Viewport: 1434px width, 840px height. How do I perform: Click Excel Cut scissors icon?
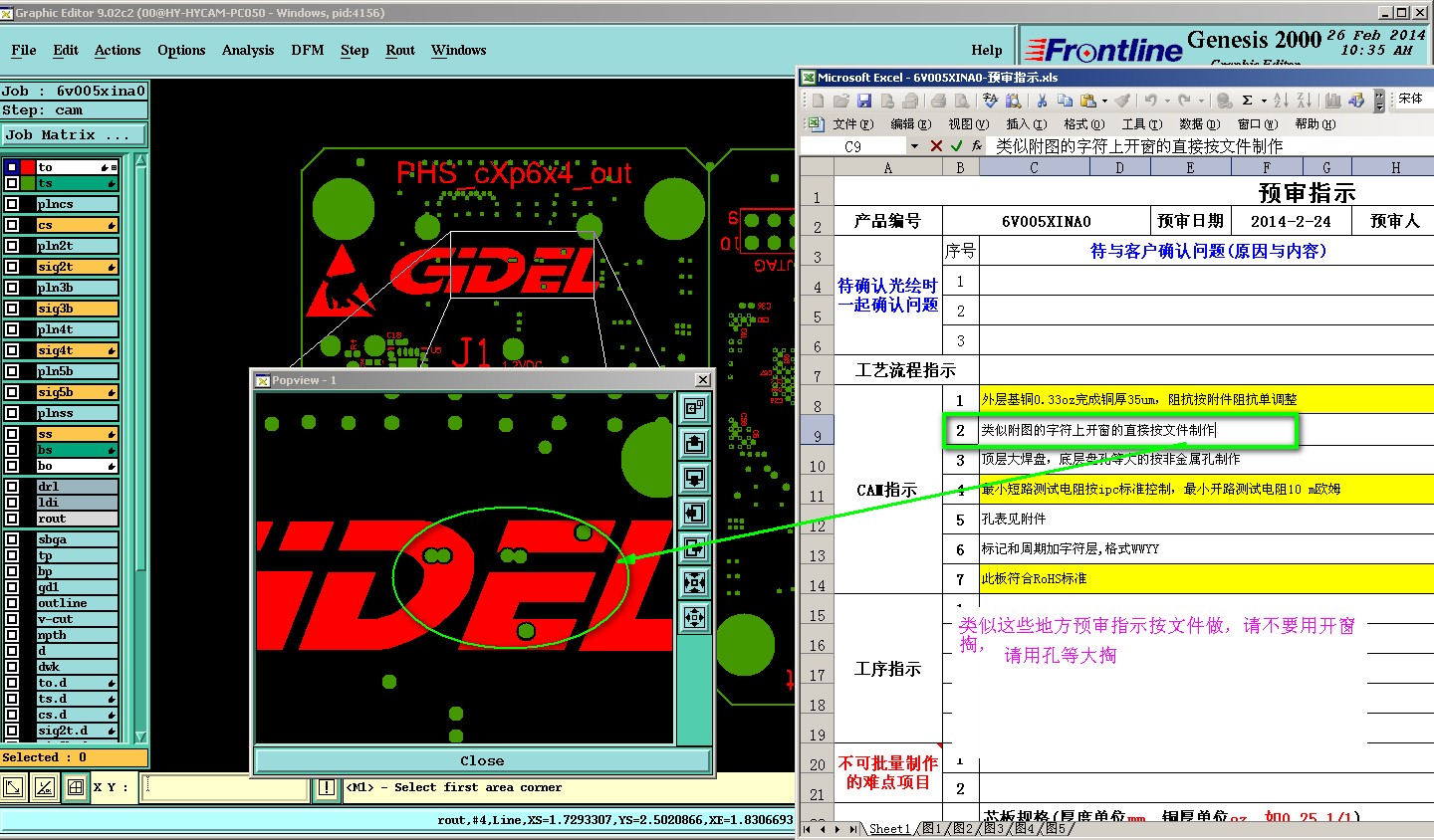[1042, 101]
